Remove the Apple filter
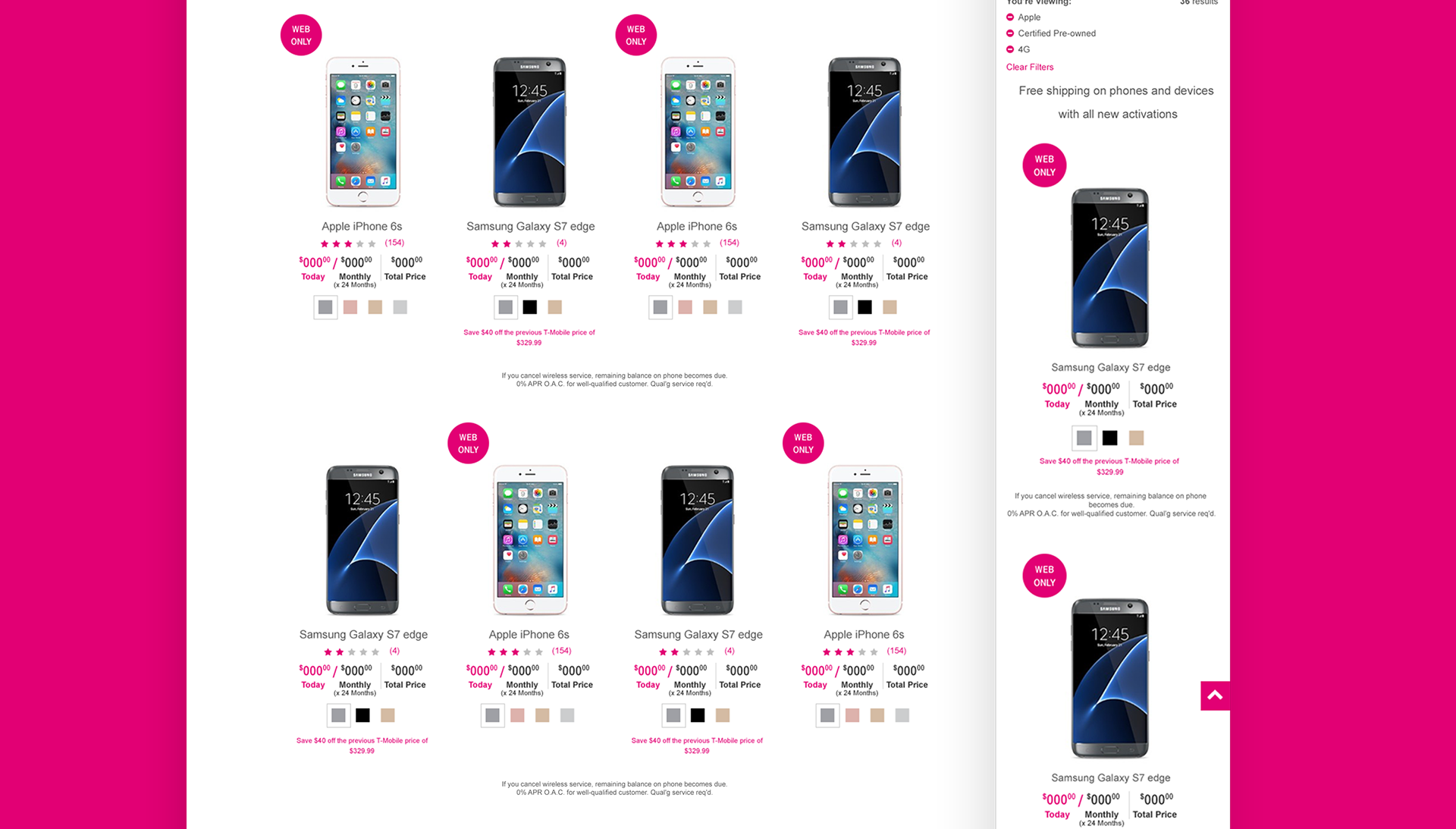1456x829 pixels. point(1009,17)
